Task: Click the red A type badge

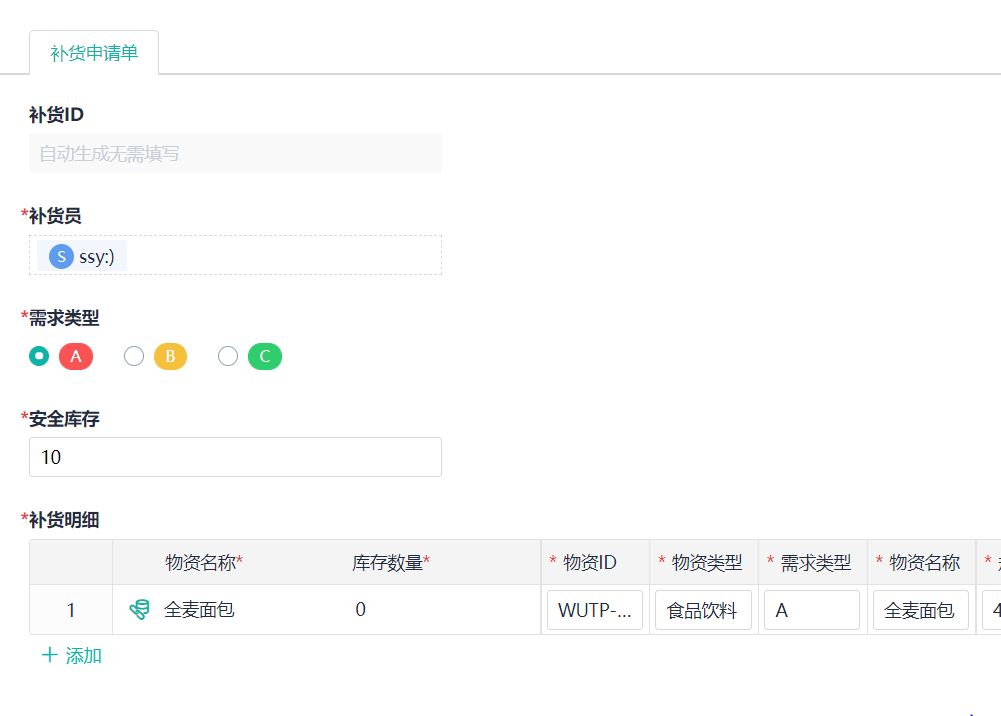Action: (x=76, y=356)
